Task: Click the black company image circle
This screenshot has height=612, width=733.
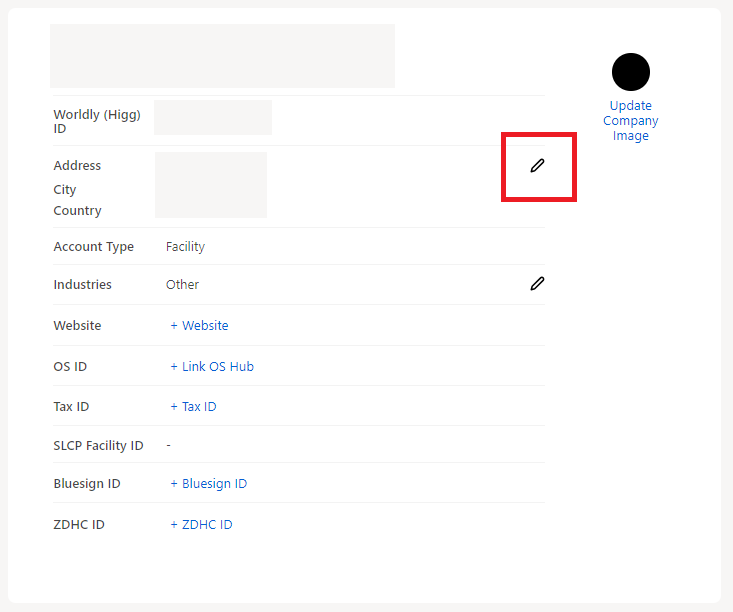Action: [x=631, y=72]
